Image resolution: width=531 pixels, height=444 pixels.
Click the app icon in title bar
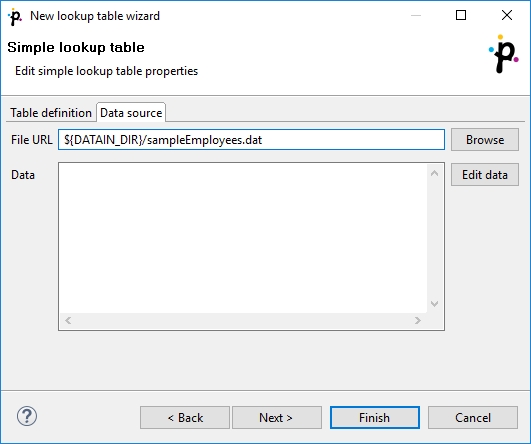pyautogui.click(x=15, y=17)
